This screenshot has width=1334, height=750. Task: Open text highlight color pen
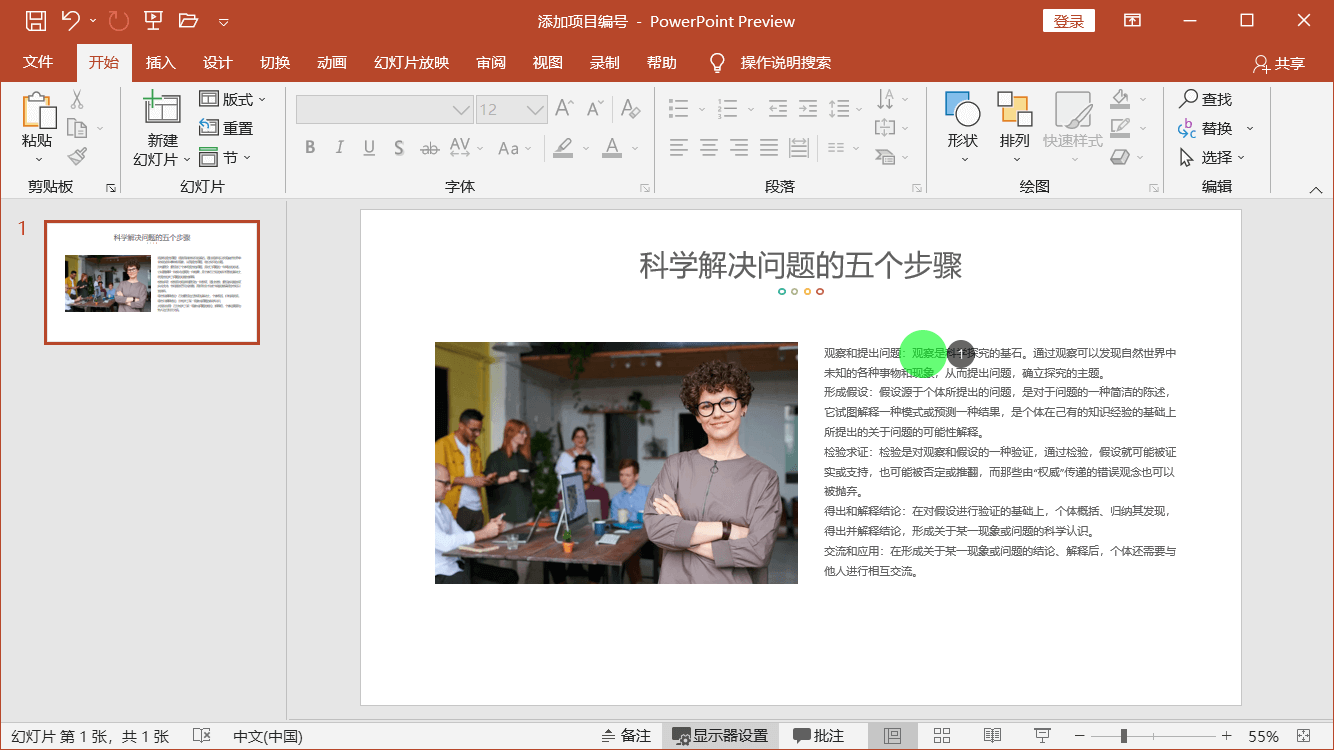(563, 148)
